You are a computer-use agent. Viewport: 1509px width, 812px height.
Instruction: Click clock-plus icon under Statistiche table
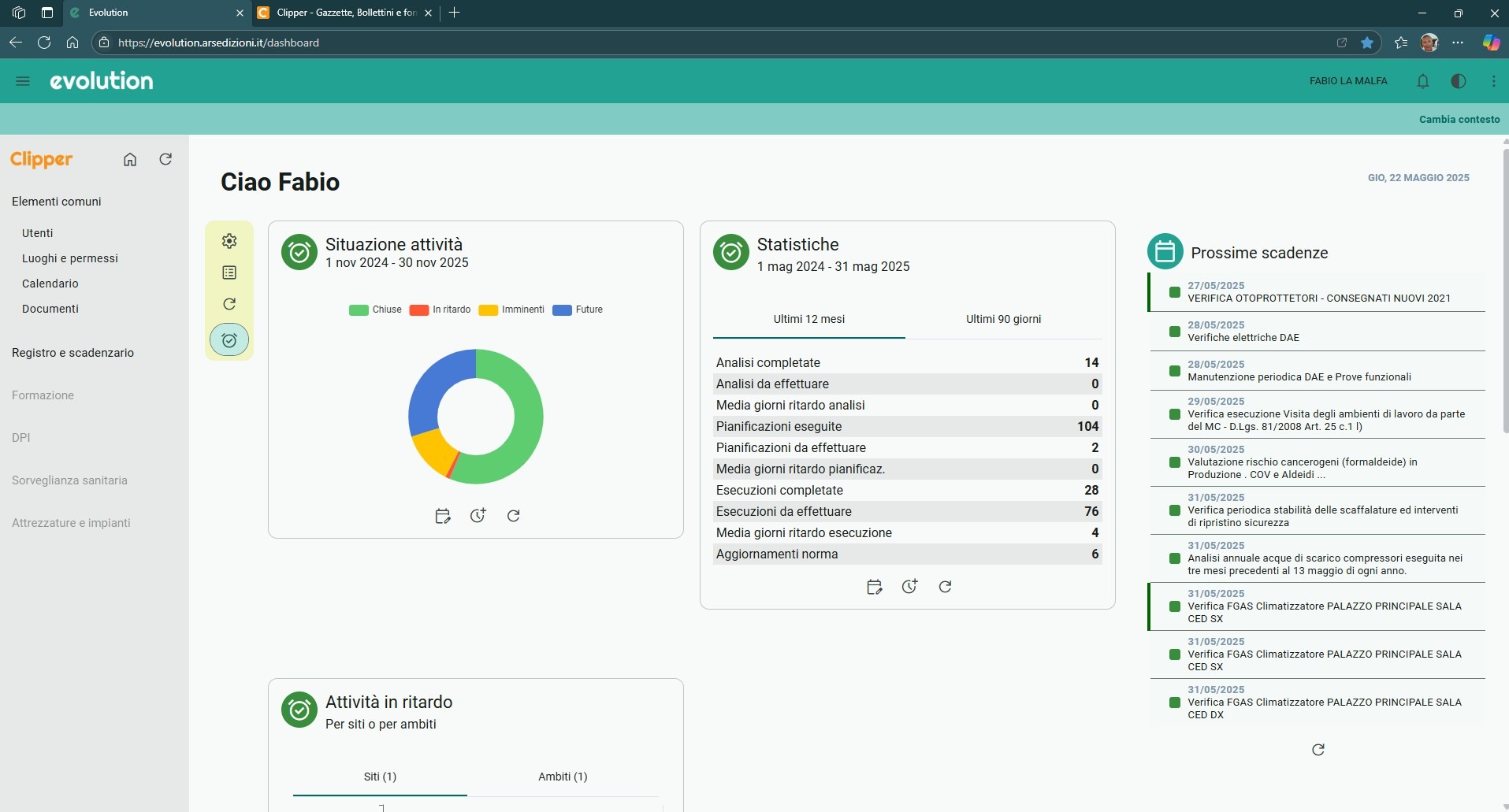(x=910, y=587)
